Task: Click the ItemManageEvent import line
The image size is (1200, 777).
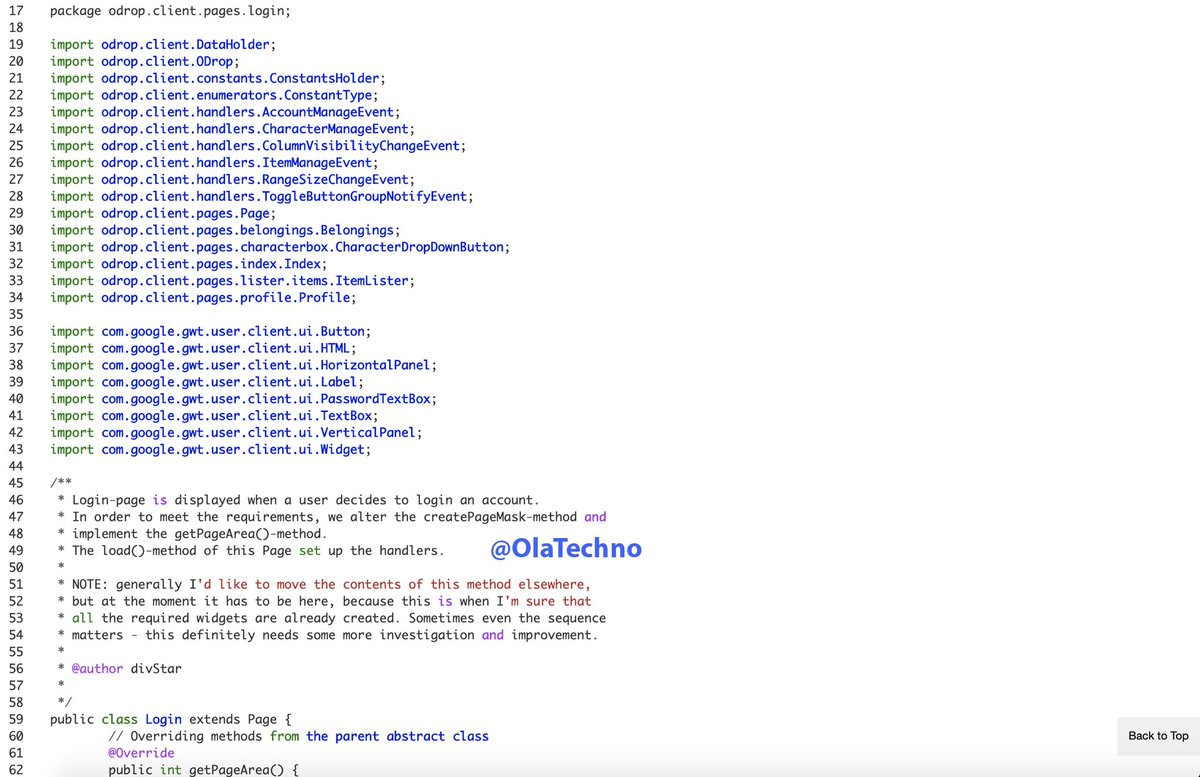Action: [215, 163]
